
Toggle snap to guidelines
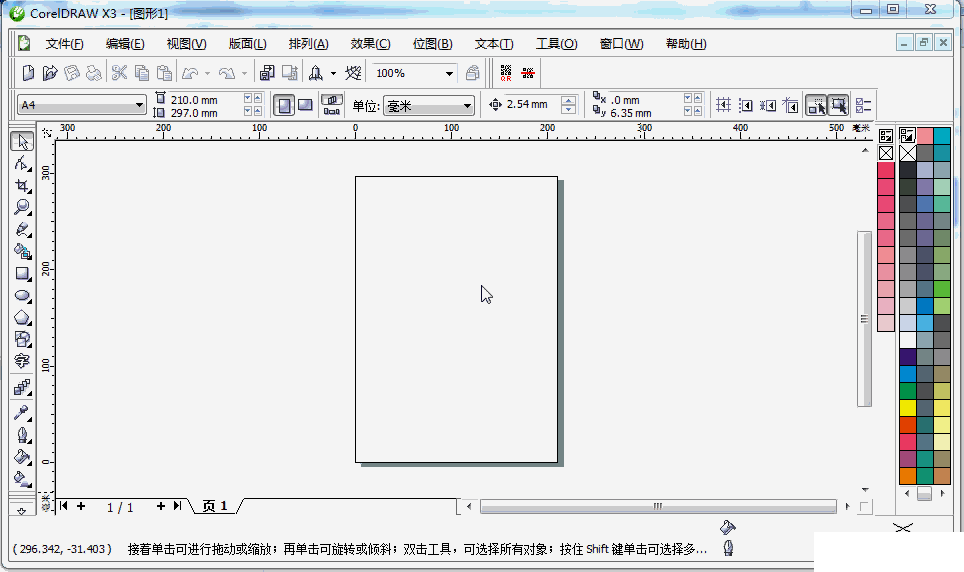point(745,105)
